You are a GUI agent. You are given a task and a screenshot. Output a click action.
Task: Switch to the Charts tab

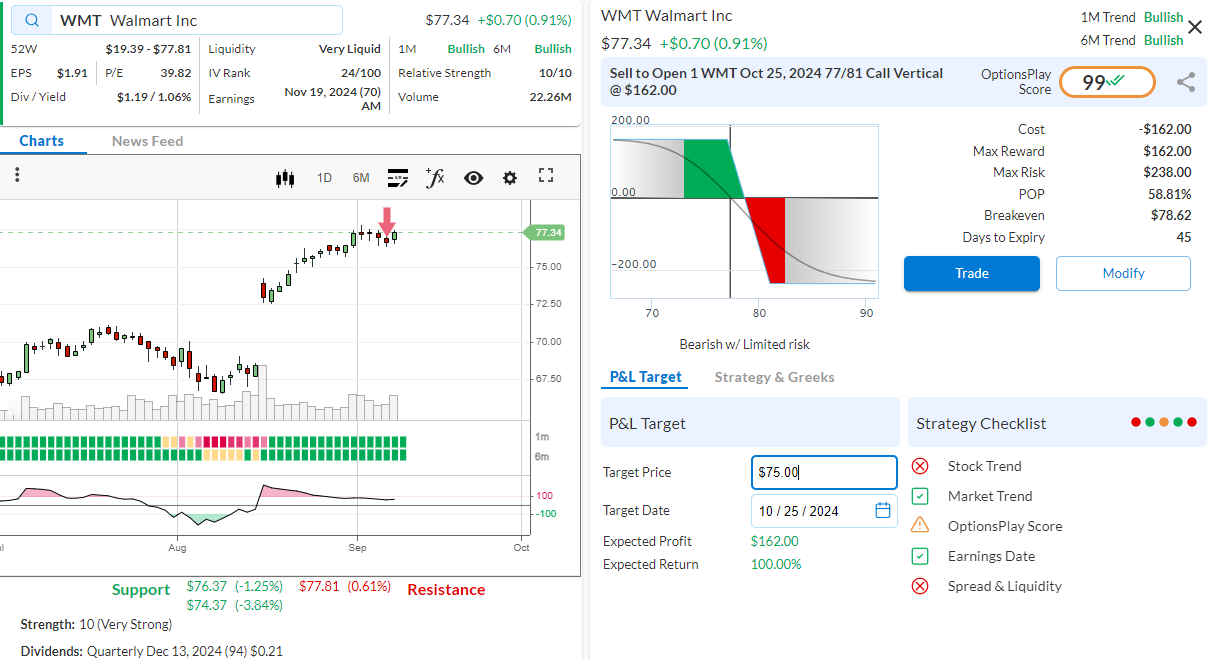click(x=42, y=141)
